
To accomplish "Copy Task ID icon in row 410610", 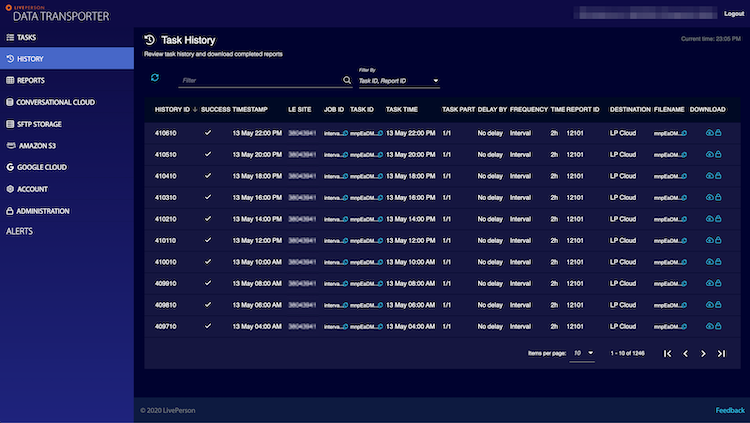I will tap(380, 133).
